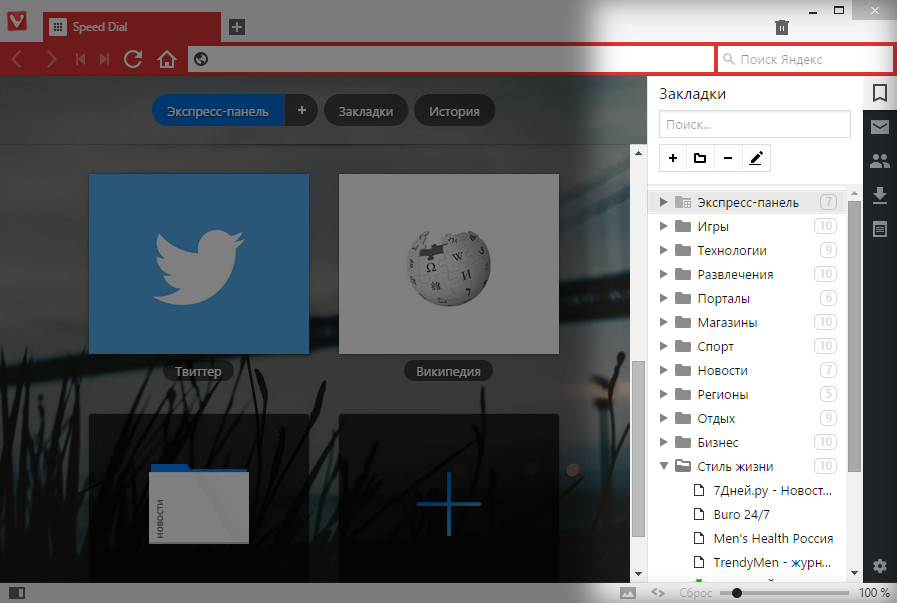The width and height of the screenshot is (897, 603).
Task: Open the Твиттер speed dial tile
Action: [x=199, y=264]
